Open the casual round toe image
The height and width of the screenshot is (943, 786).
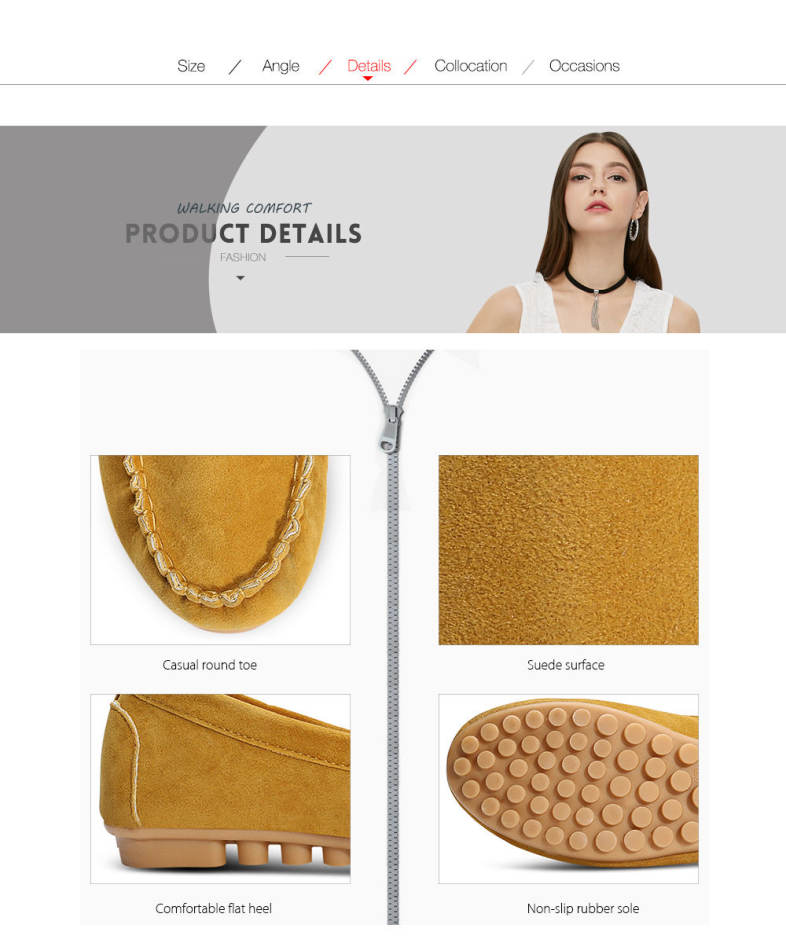click(x=220, y=550)
